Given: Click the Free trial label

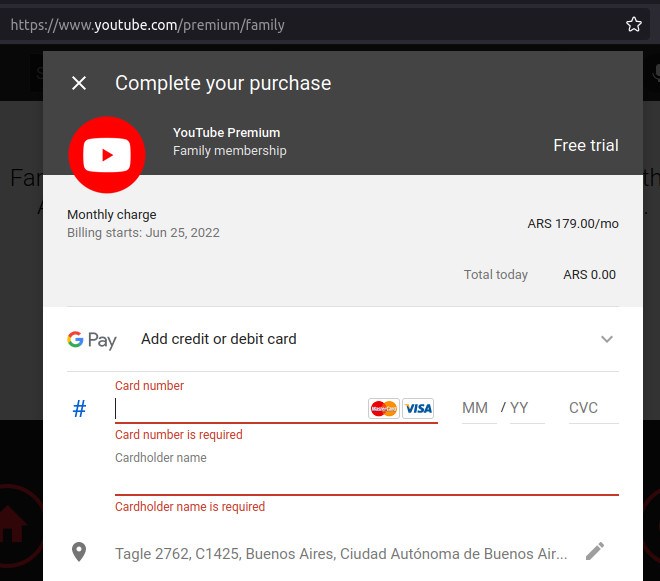Looking at the screenshot, I should [x=586, y=145].
